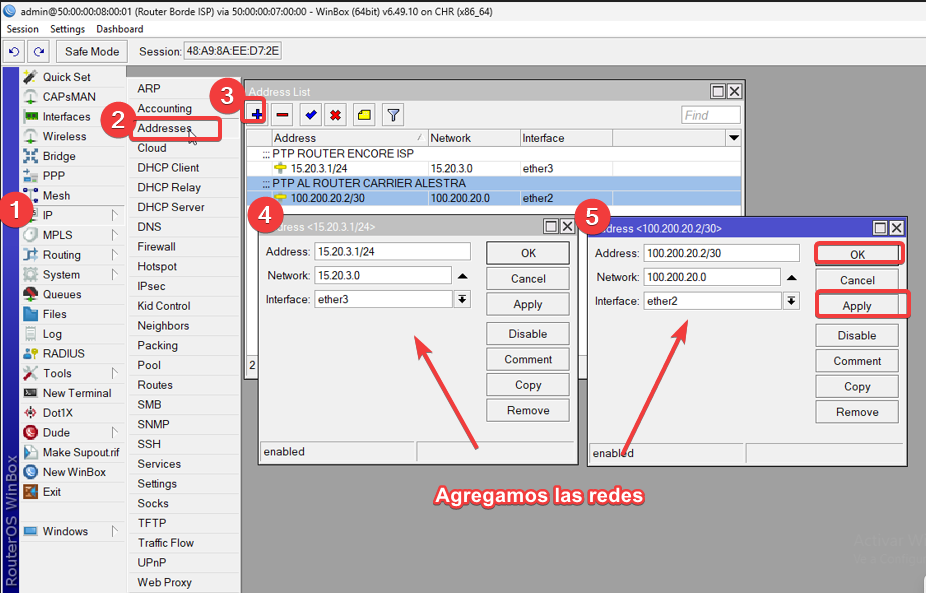This screenshot has height=593, width=926.
Task: Click the red minus Remove icon
Action: coord(282,115)
